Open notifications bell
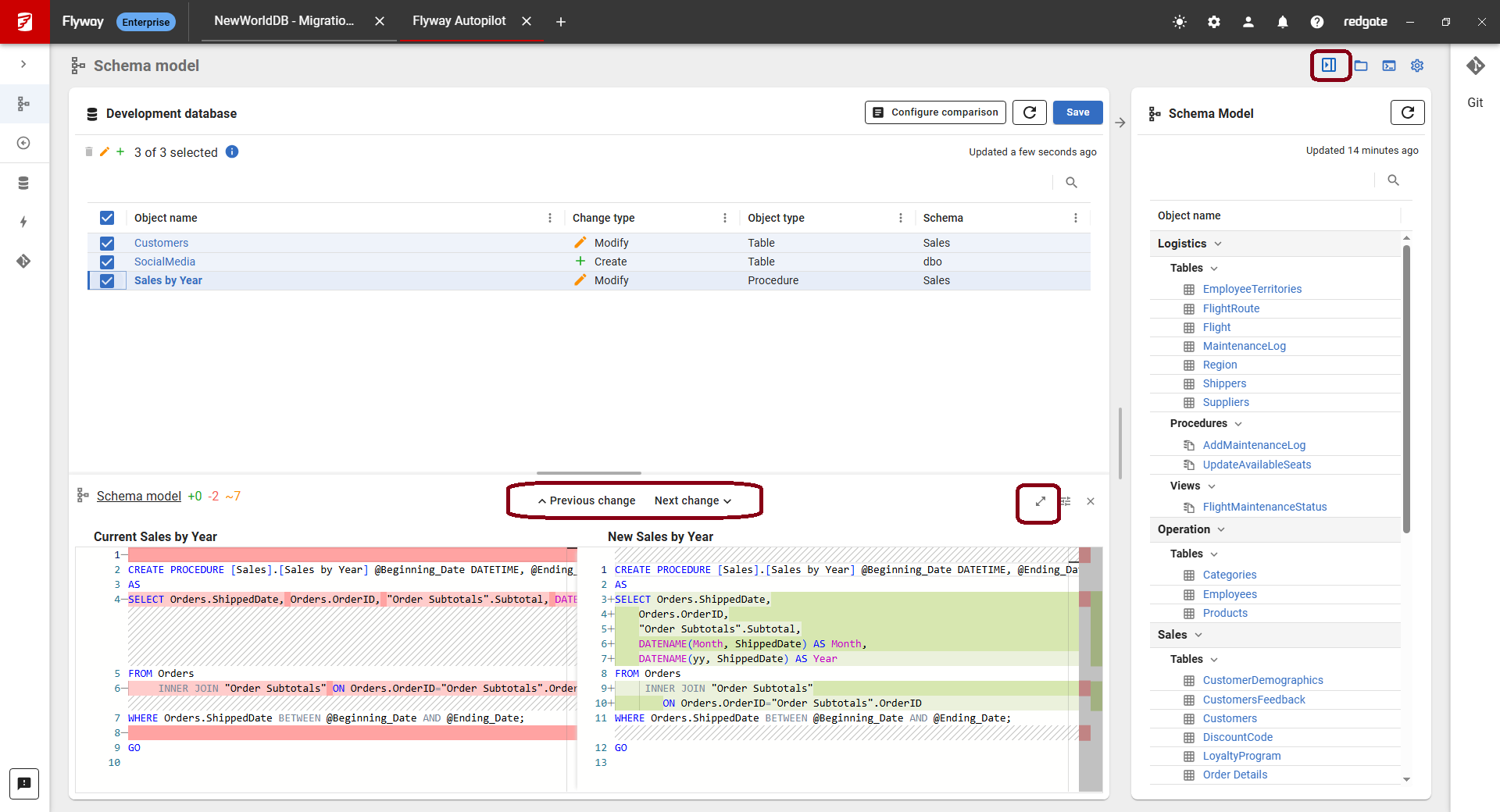1500x812 pixels. tap(1283, 22)
